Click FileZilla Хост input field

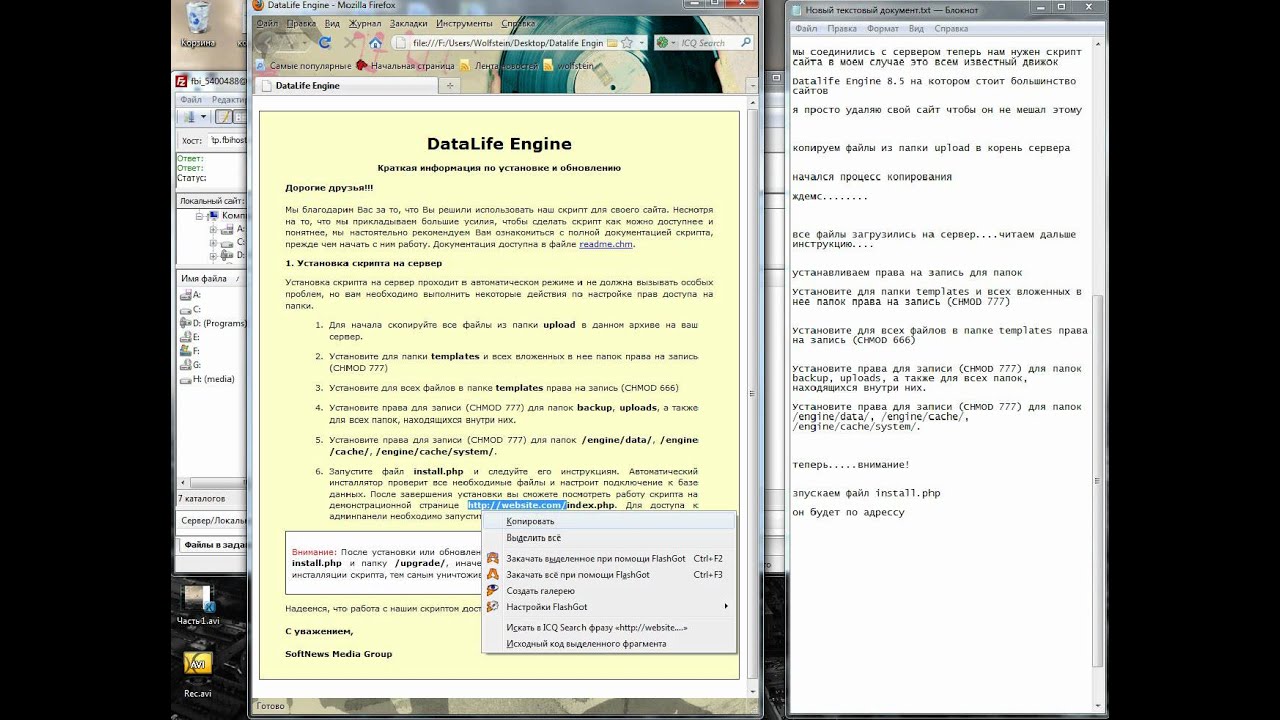coord(226,141)
